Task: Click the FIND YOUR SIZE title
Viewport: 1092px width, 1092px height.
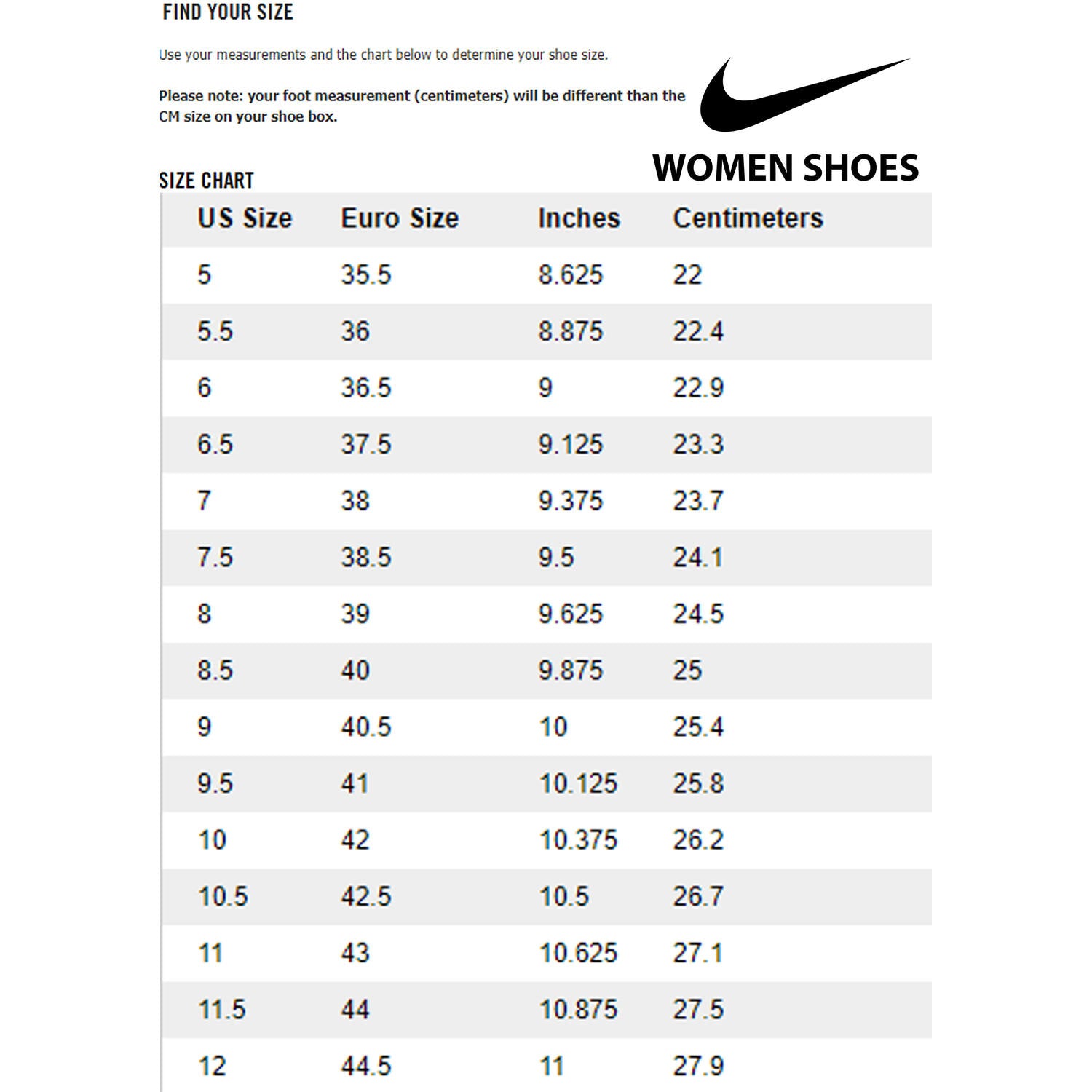Action: (228, 12)
